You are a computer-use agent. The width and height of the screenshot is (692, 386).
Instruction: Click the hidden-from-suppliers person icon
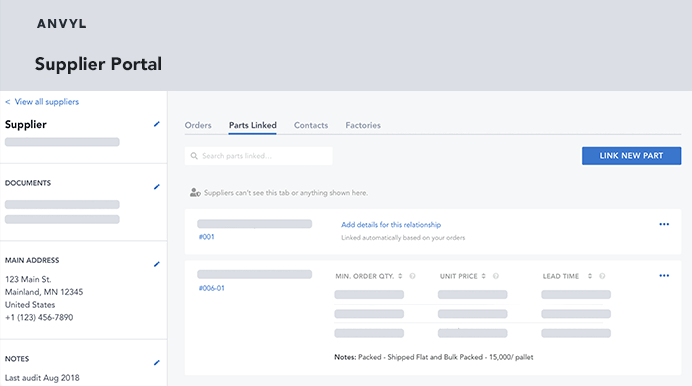195,192
